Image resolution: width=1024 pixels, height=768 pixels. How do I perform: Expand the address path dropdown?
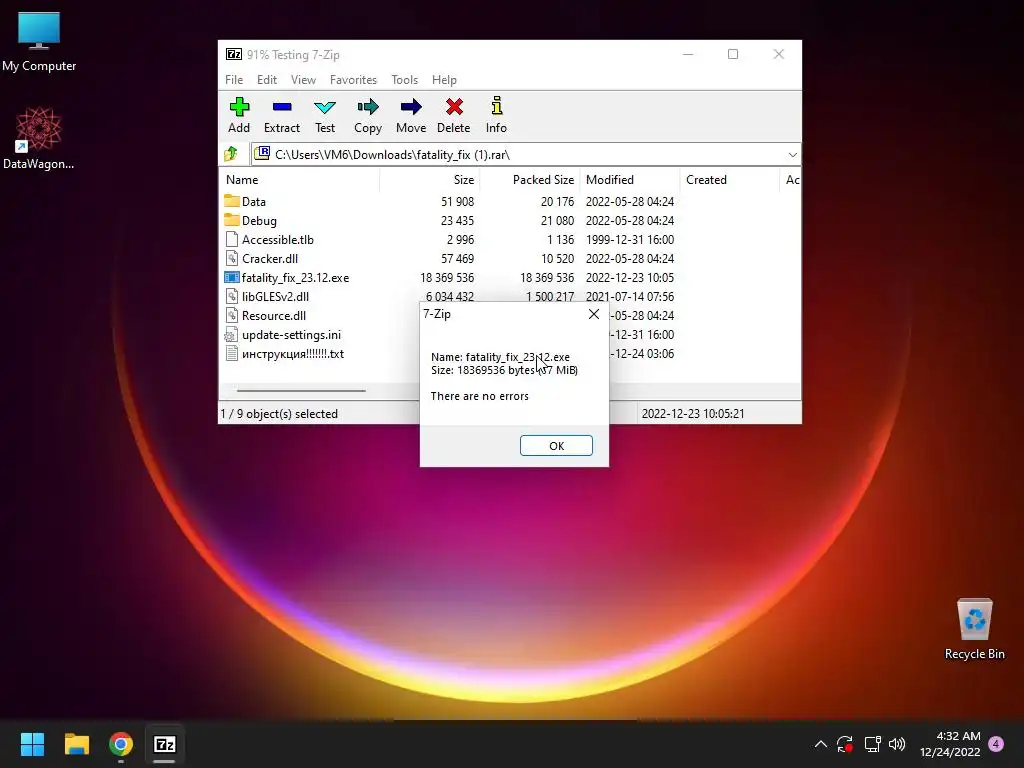(792, 155)
